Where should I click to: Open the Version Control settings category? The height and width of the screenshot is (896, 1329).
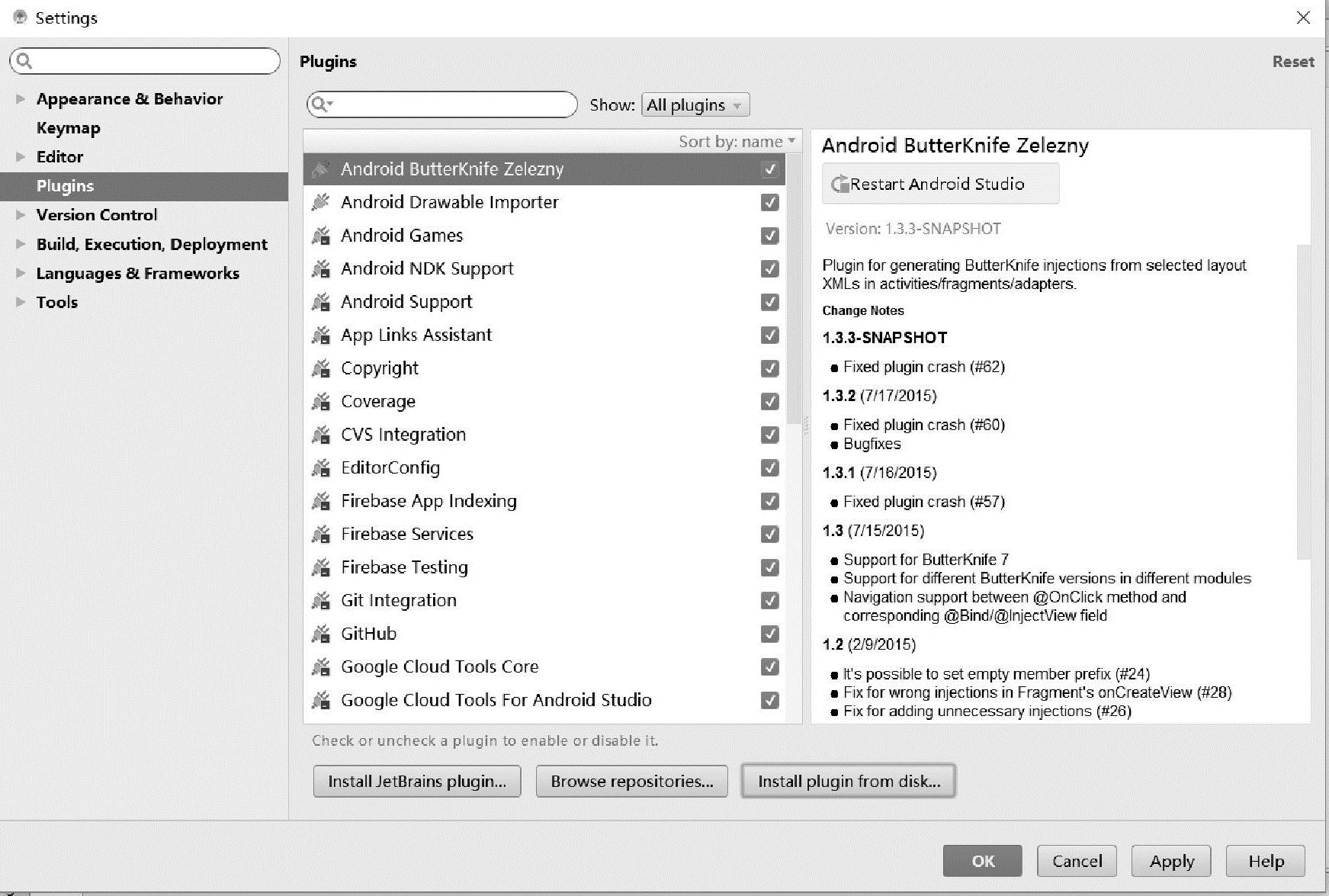coord(97,215)
